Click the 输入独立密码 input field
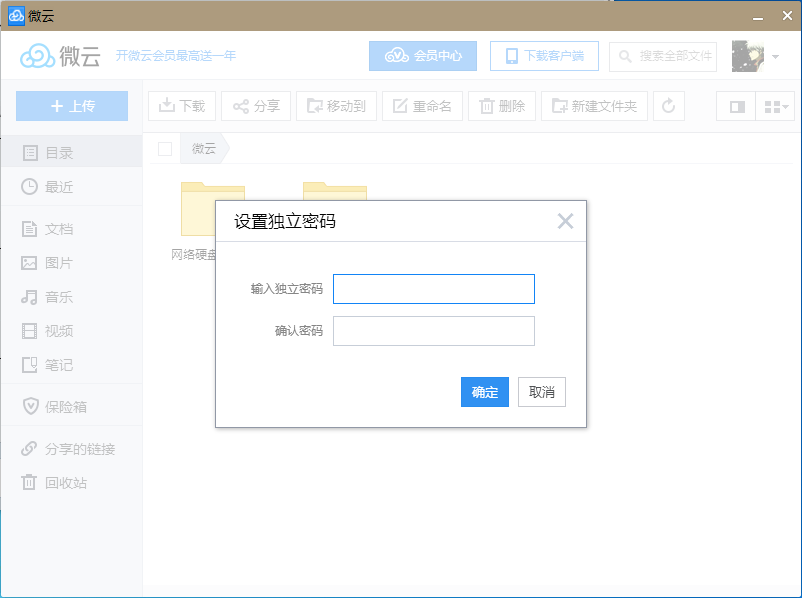This screenshot has width=802, height=598. point(433,289)
